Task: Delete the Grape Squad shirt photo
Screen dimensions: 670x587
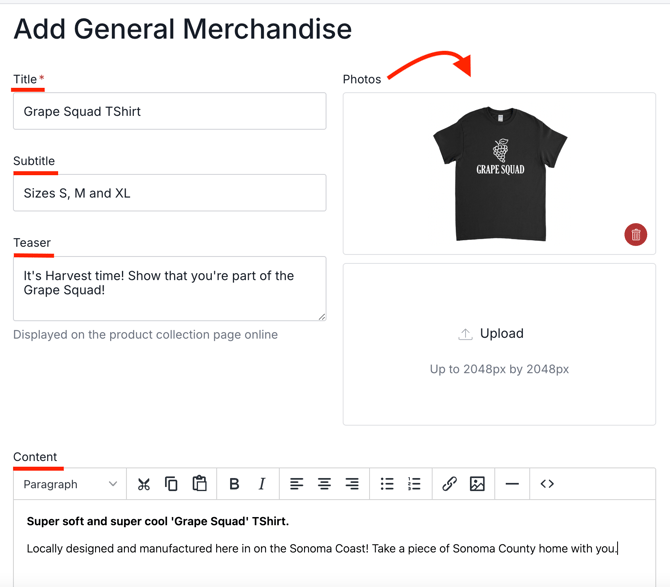Action: (635, 235)
